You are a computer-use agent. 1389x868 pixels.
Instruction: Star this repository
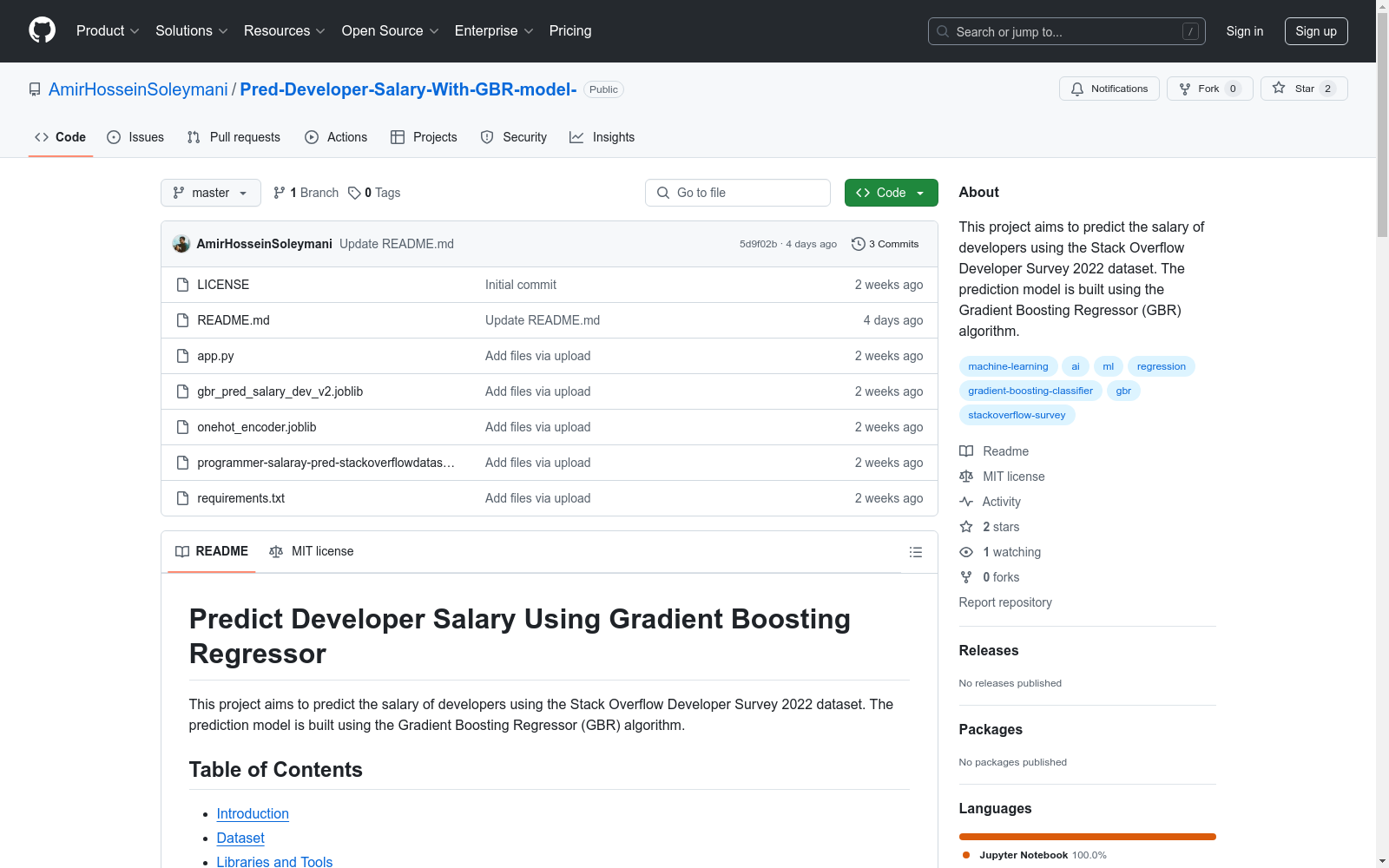[1304, 89]
